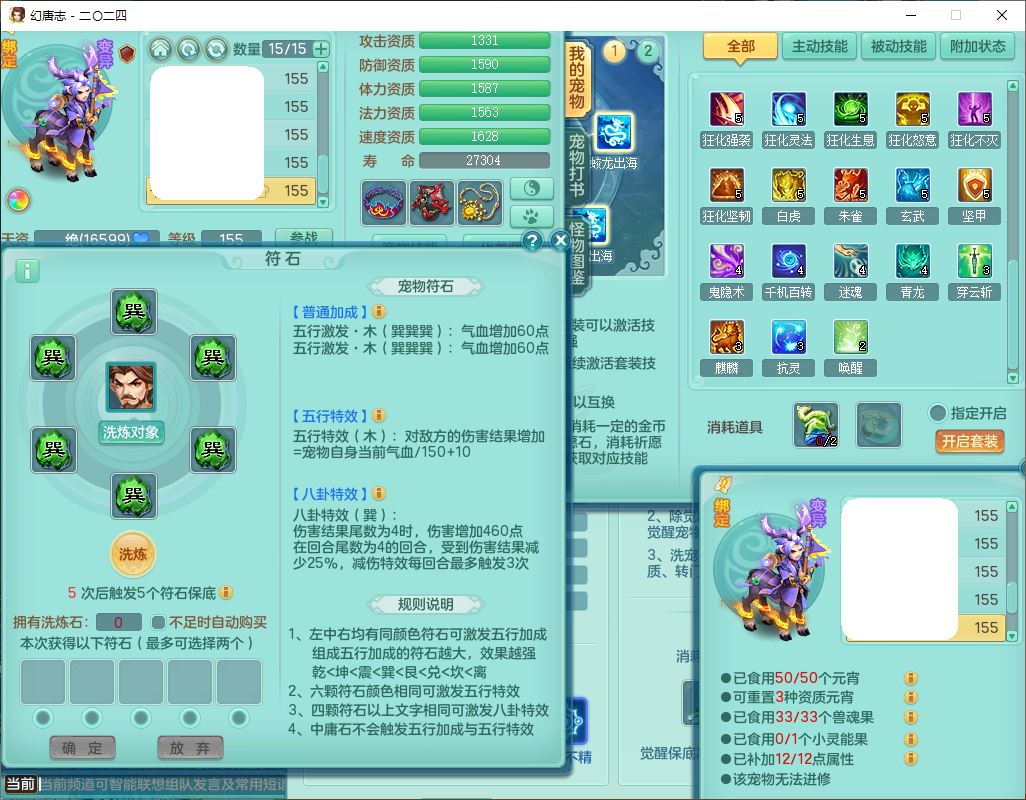This screenshot has width=1026, height=800.
Task: Click the 白虎 skill icon
Action: (788, 185)
